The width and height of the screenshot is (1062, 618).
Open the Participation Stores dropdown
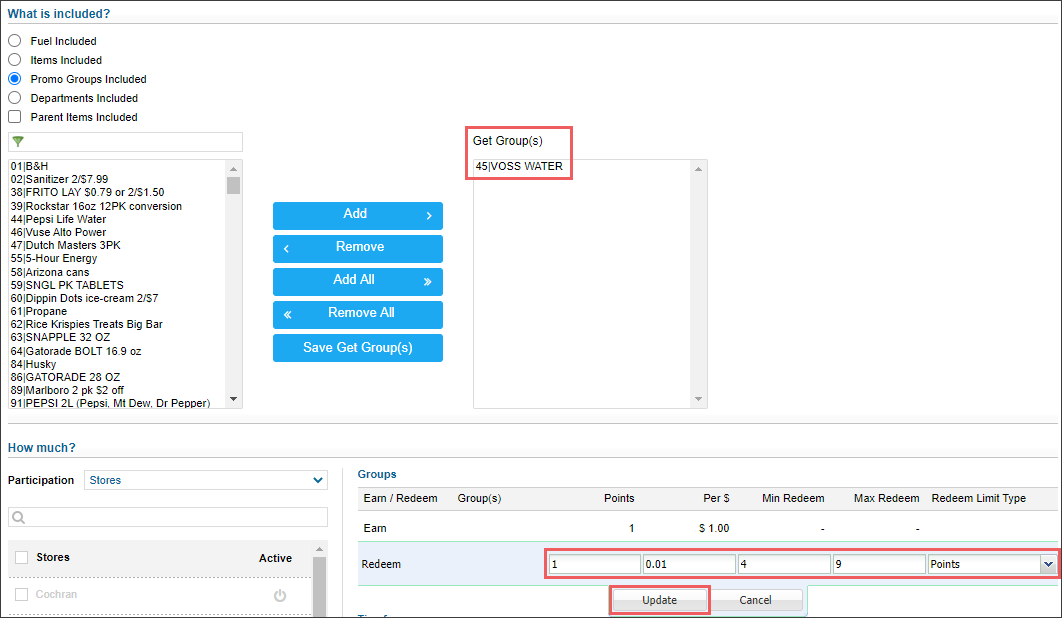(x=206, y=480)
